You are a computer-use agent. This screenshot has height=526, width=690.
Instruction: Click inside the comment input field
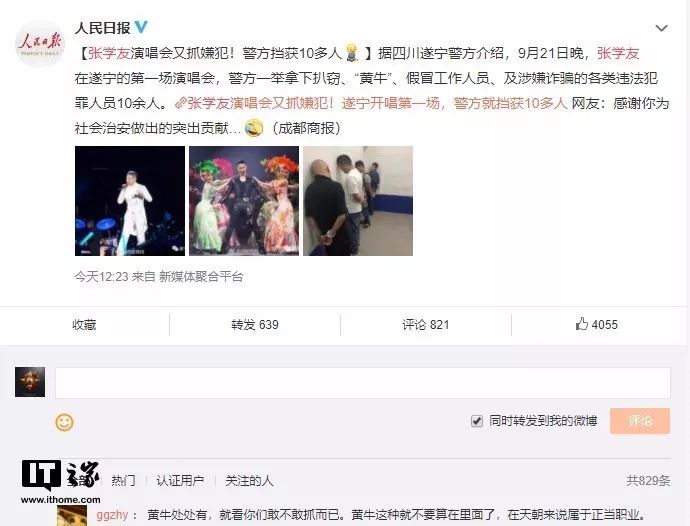coord(363,383)
